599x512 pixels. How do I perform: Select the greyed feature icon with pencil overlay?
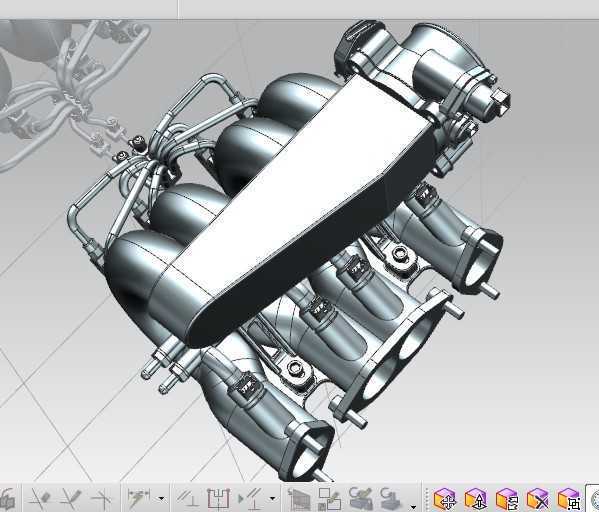click(x=361, y=499)
